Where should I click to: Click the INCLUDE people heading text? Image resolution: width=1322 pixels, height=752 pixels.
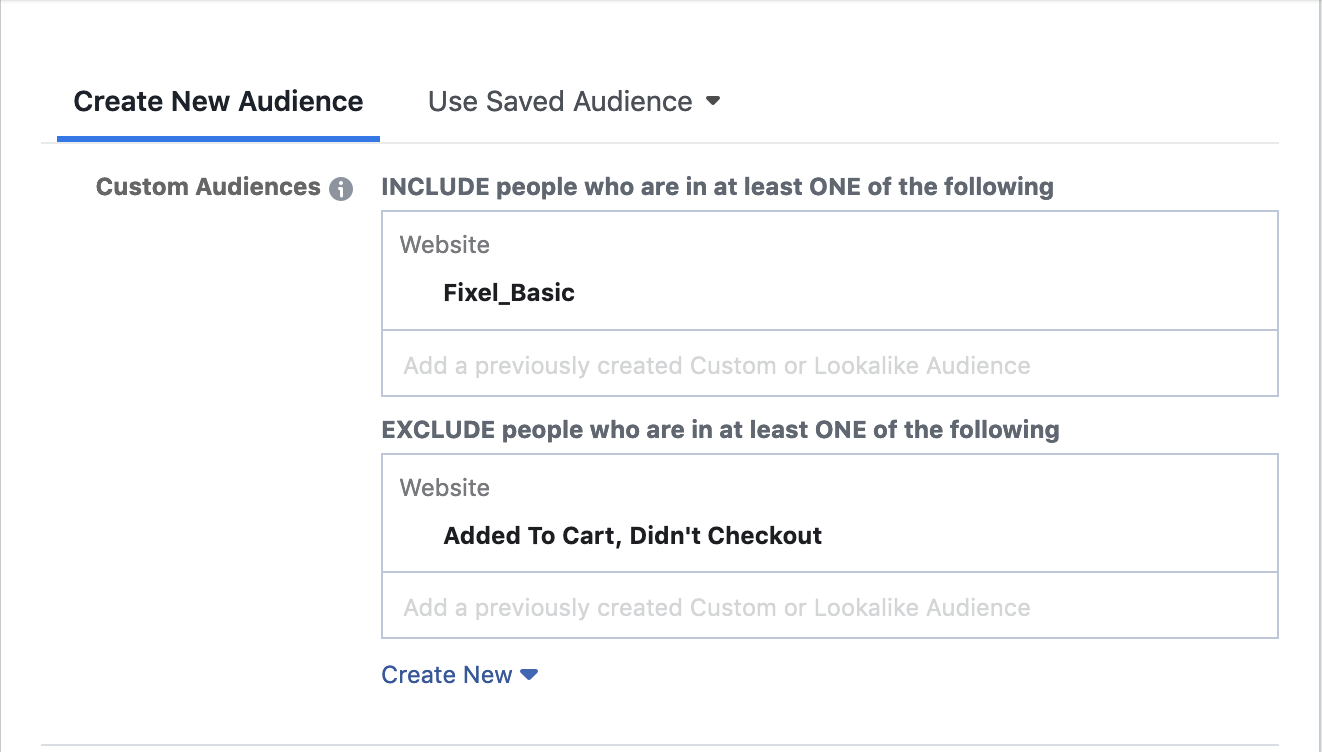[717, 187]
